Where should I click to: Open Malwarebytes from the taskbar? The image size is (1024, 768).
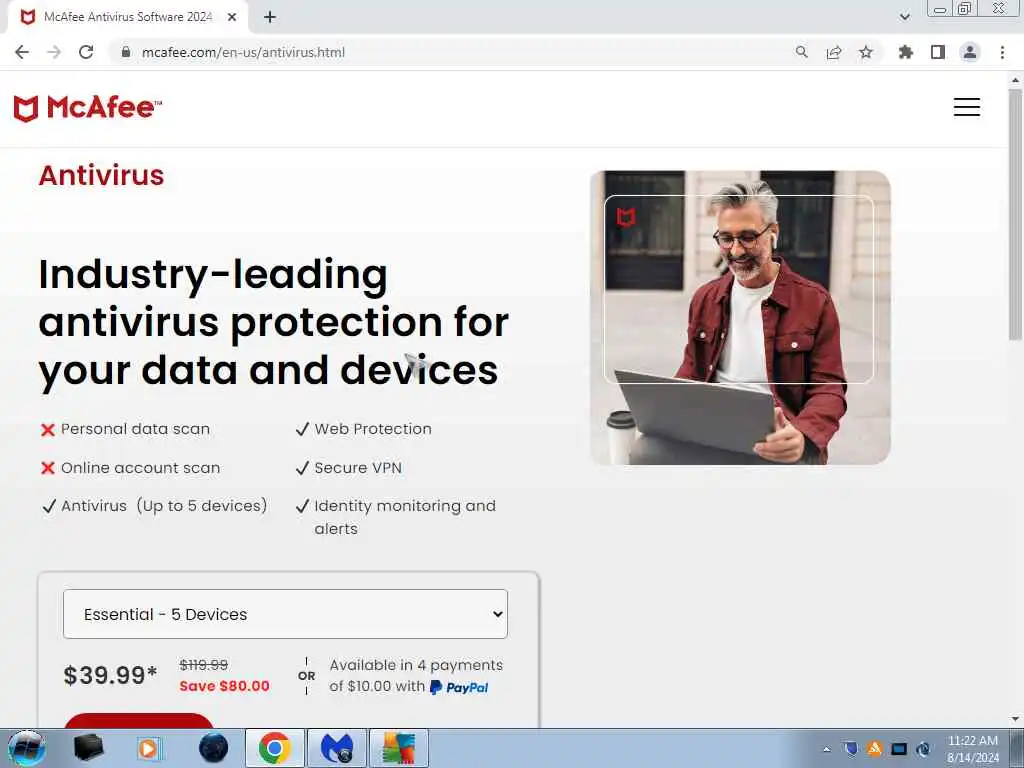(337, 748)
